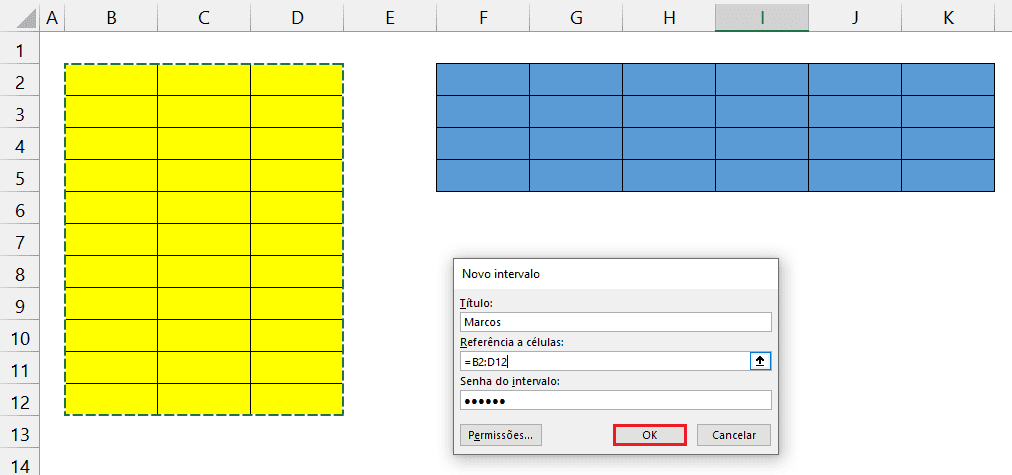Click the Título input field containing Marcos
This screenshot has width=1012, height=475.
click(x=616, y=322)
